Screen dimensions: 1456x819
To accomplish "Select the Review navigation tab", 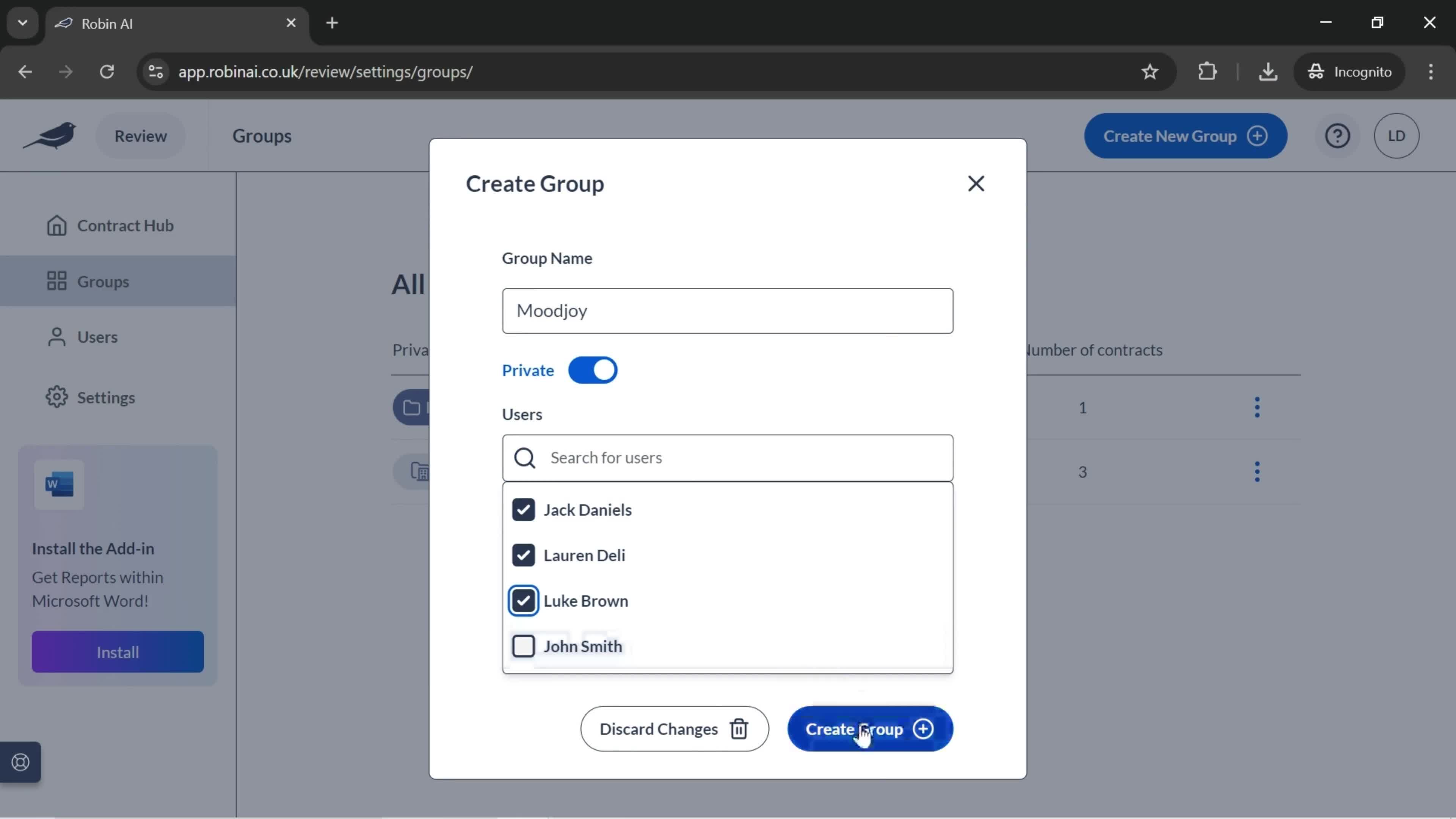I will [x=140, y=135].
